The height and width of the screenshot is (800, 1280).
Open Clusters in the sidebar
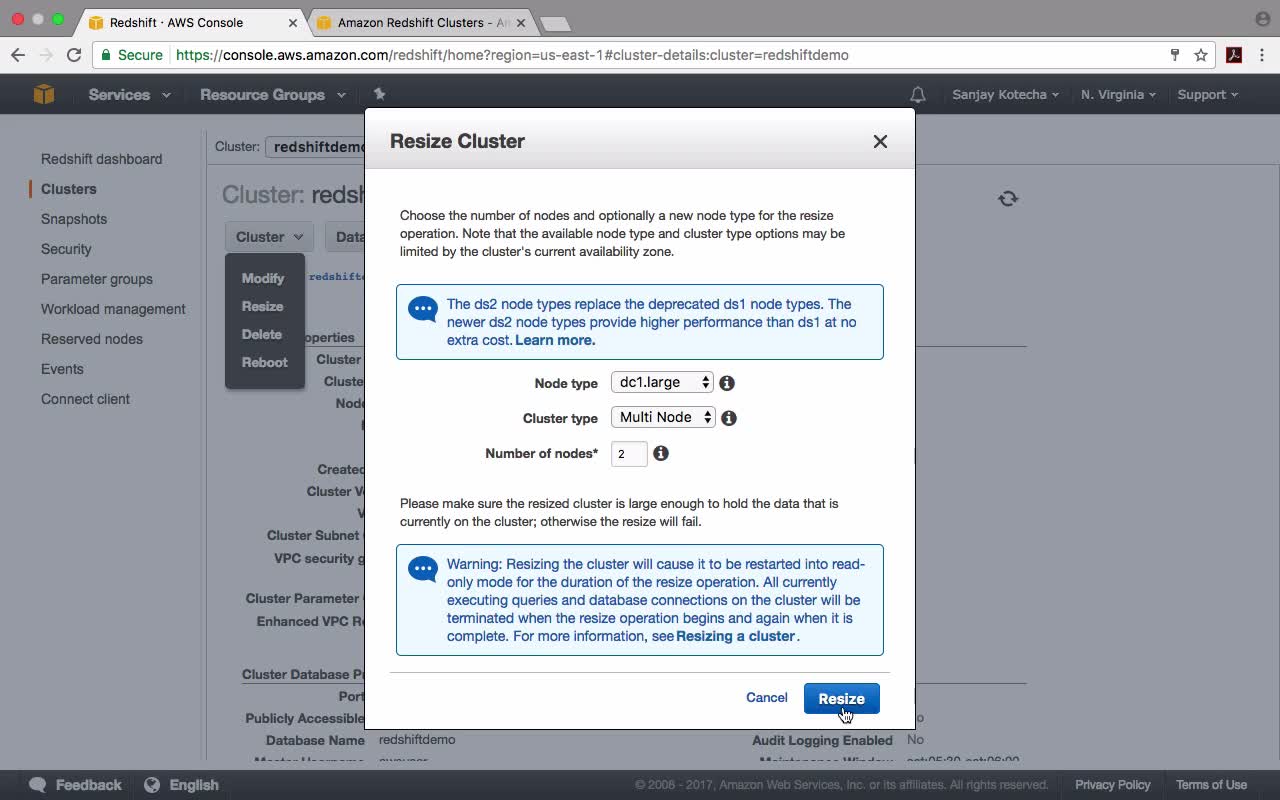click(69, 189)
